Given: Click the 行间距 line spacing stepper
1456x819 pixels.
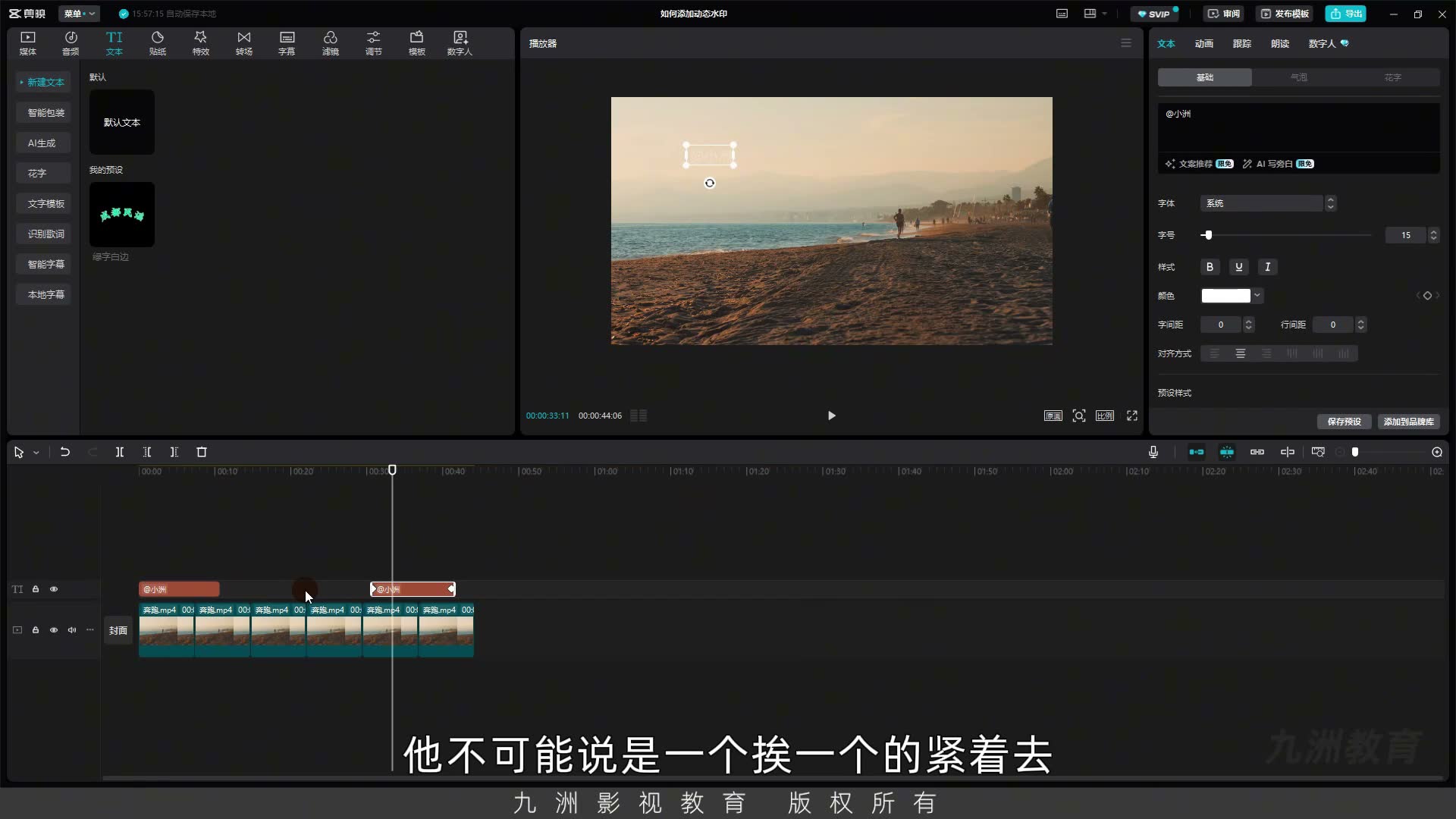Looking at the screenshot, I should click(1361, 325).
